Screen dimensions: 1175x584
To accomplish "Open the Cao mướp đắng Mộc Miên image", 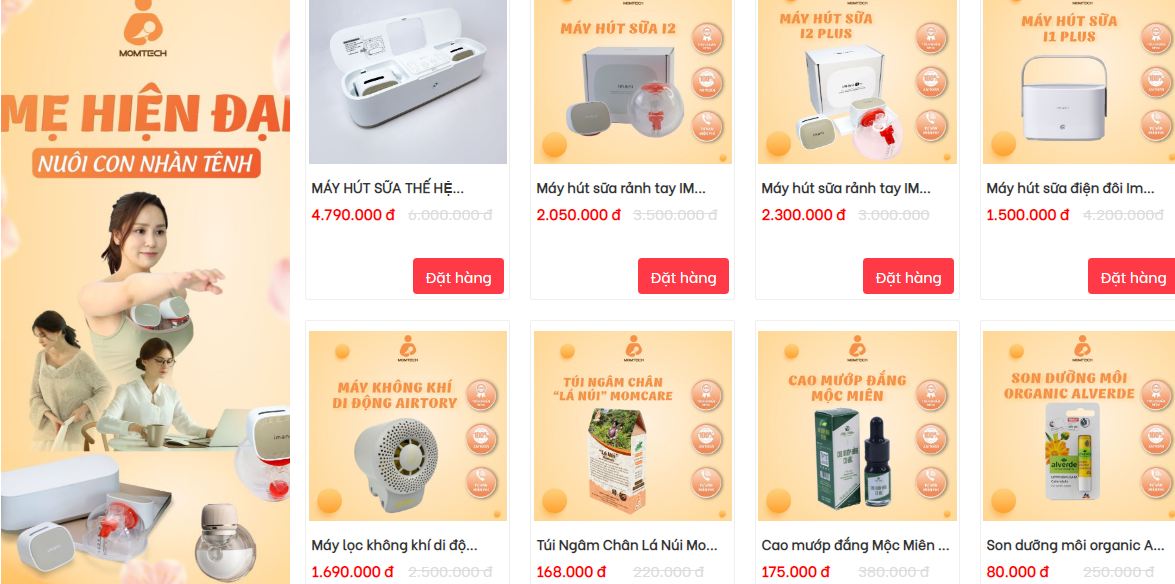I will (857, 426).
